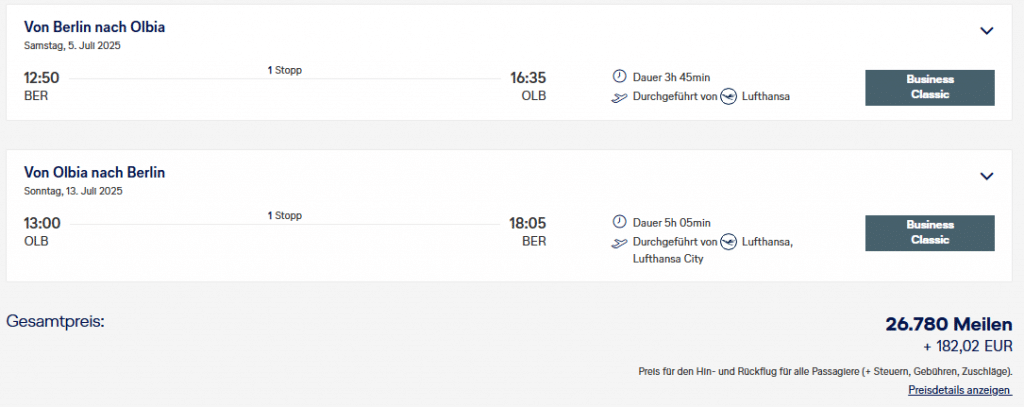Viewport: 1024px width, 407px height.
Task: Select the return Business Classic fare badge
Action: 929,232
